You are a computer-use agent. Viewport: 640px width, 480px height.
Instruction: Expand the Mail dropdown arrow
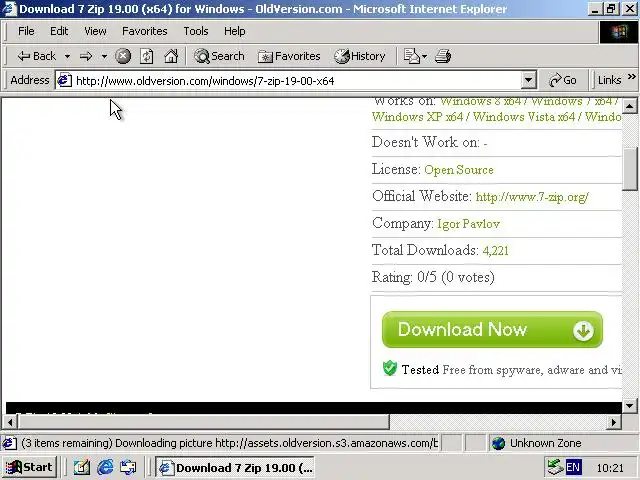click(424, 56)
